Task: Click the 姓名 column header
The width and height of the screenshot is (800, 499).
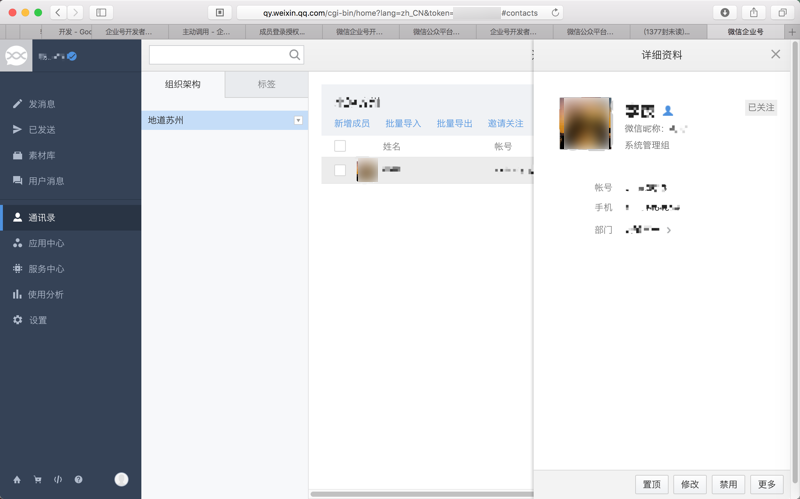Action: pyautogui.click(x=391, y=146)
